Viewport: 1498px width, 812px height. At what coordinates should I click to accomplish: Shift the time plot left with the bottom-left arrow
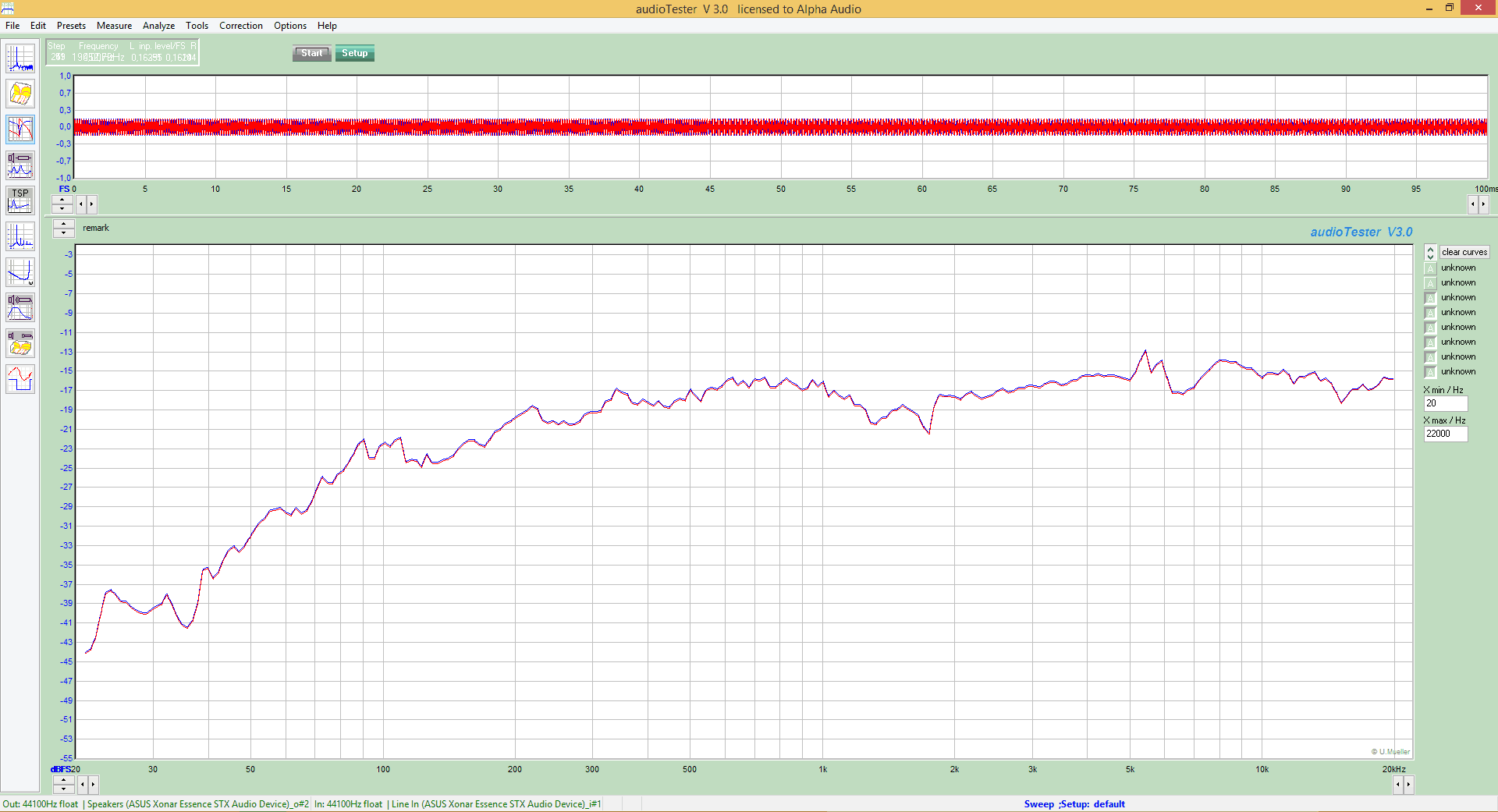(81, 204)
